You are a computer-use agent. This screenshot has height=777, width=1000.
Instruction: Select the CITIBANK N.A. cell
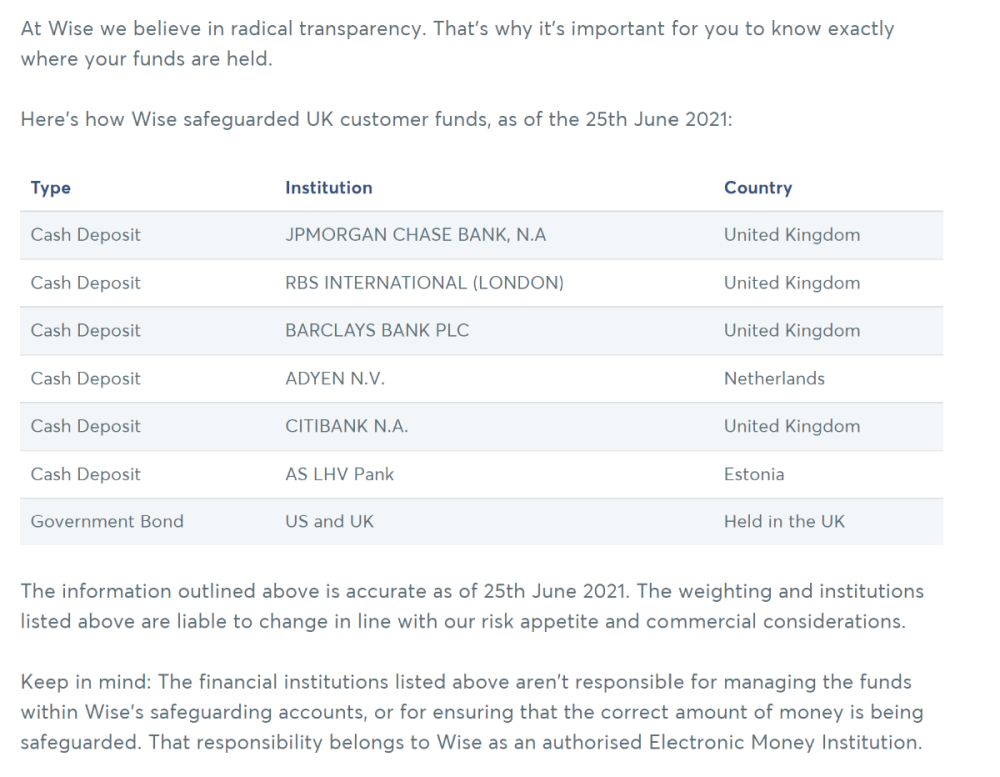click(346, 426)
